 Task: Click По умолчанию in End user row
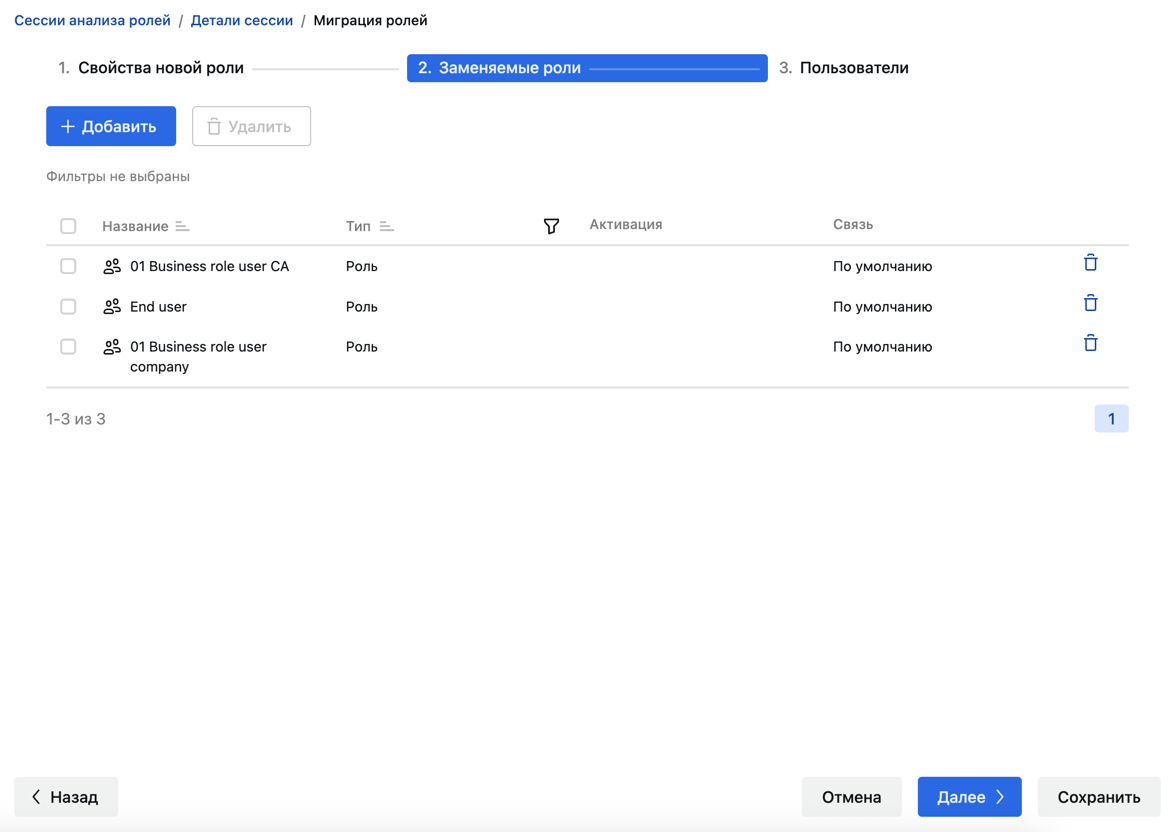click(x=883, y=307)
